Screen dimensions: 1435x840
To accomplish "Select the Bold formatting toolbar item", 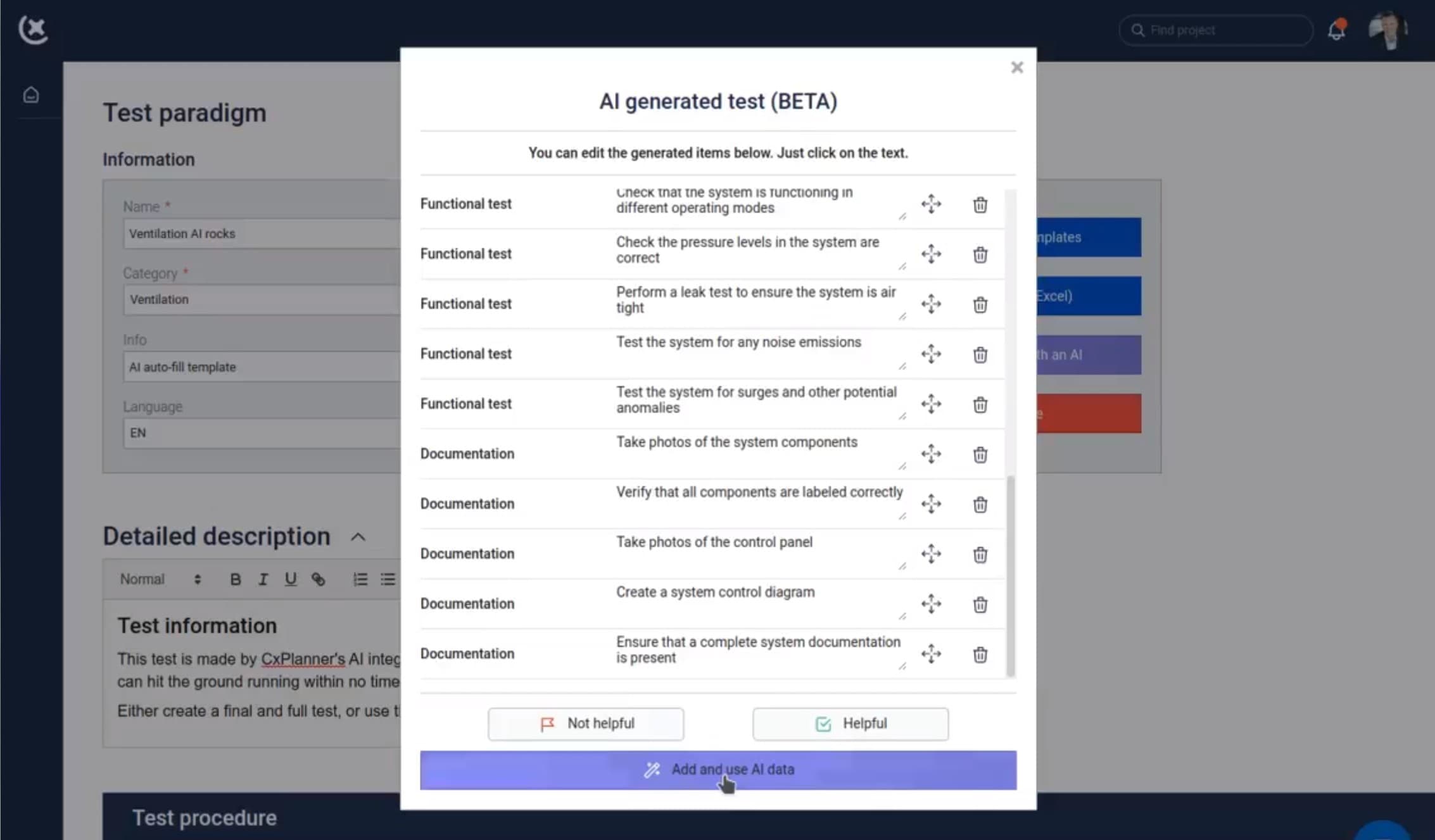I will [234, 579].
